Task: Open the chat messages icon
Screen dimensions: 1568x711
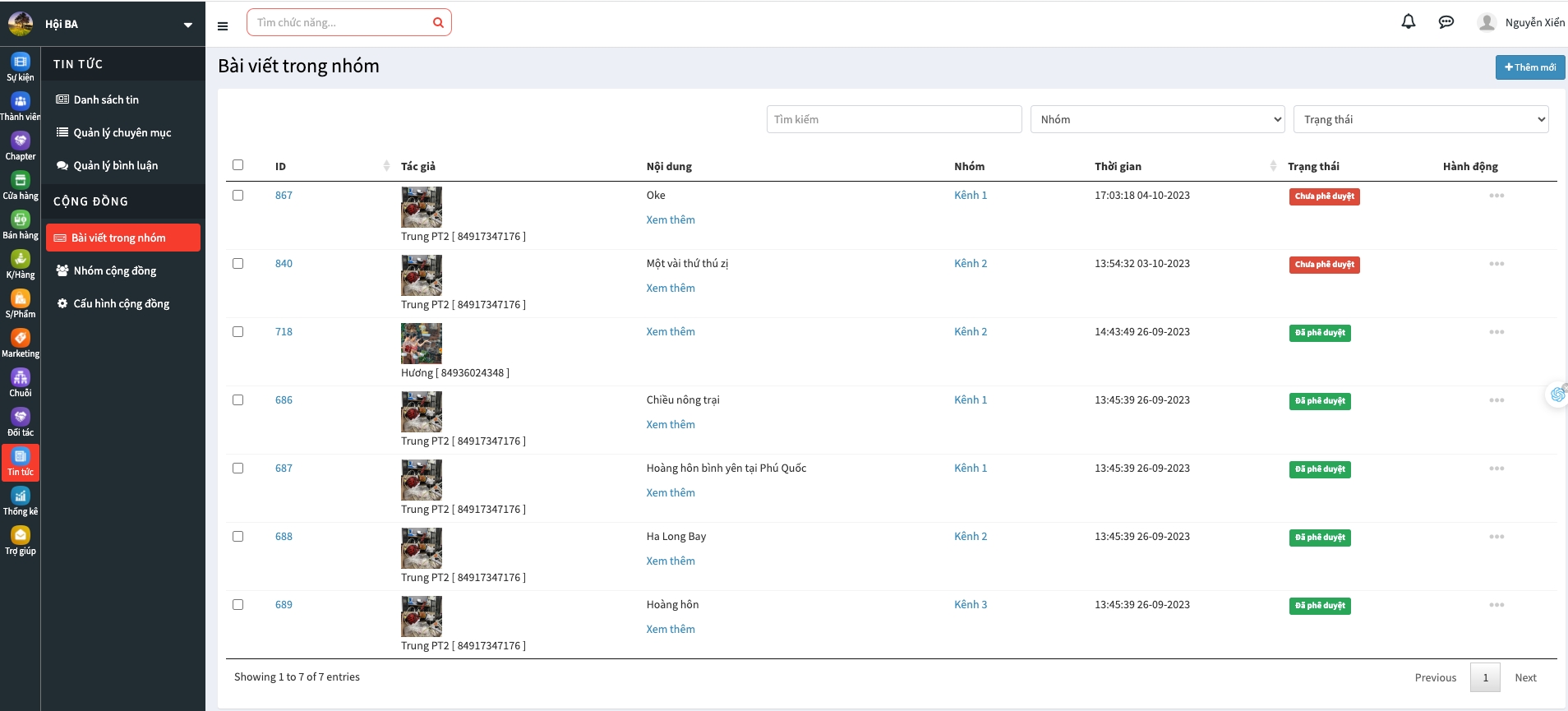Action: [1446, 22]
